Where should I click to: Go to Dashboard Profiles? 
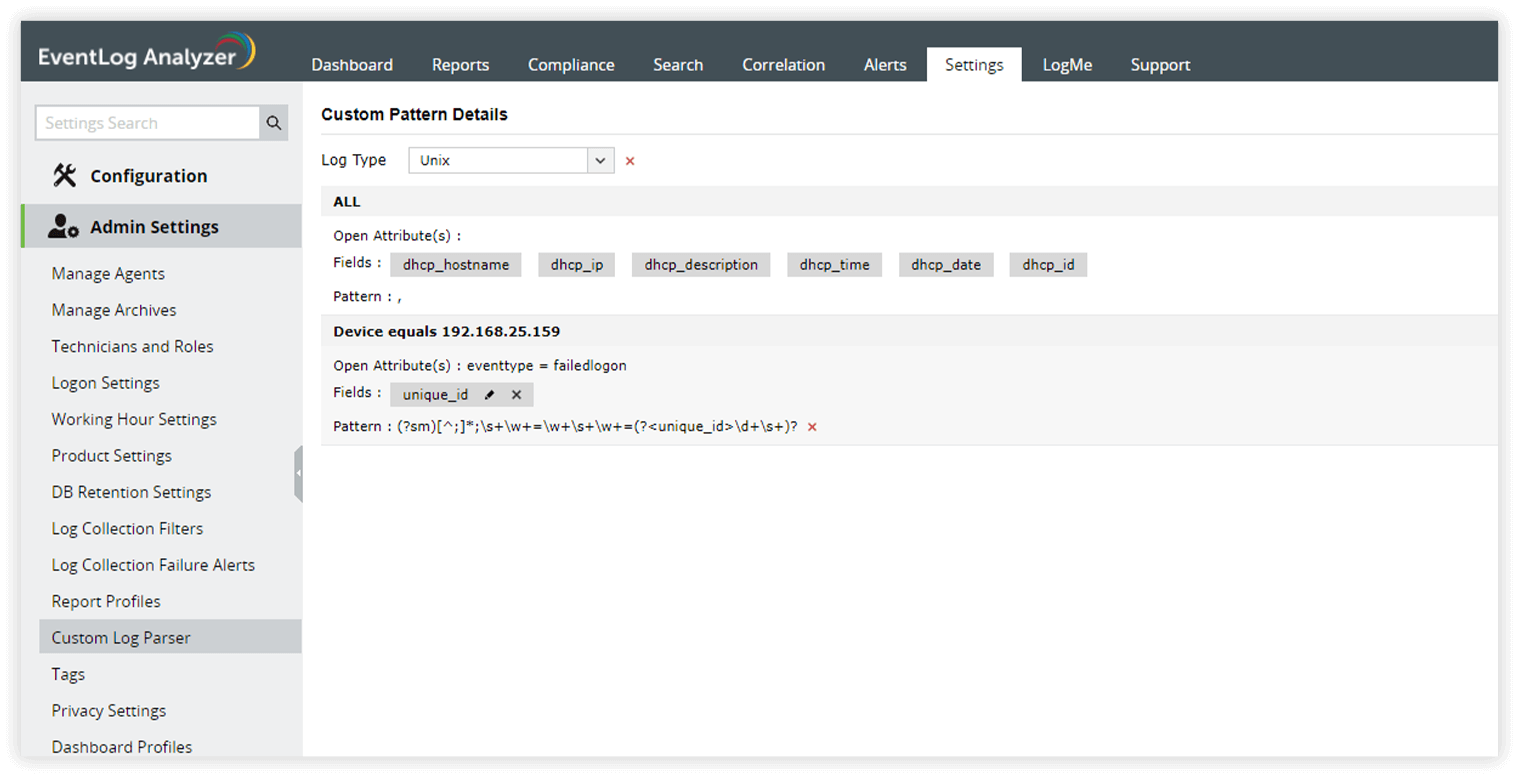point(122,747)
